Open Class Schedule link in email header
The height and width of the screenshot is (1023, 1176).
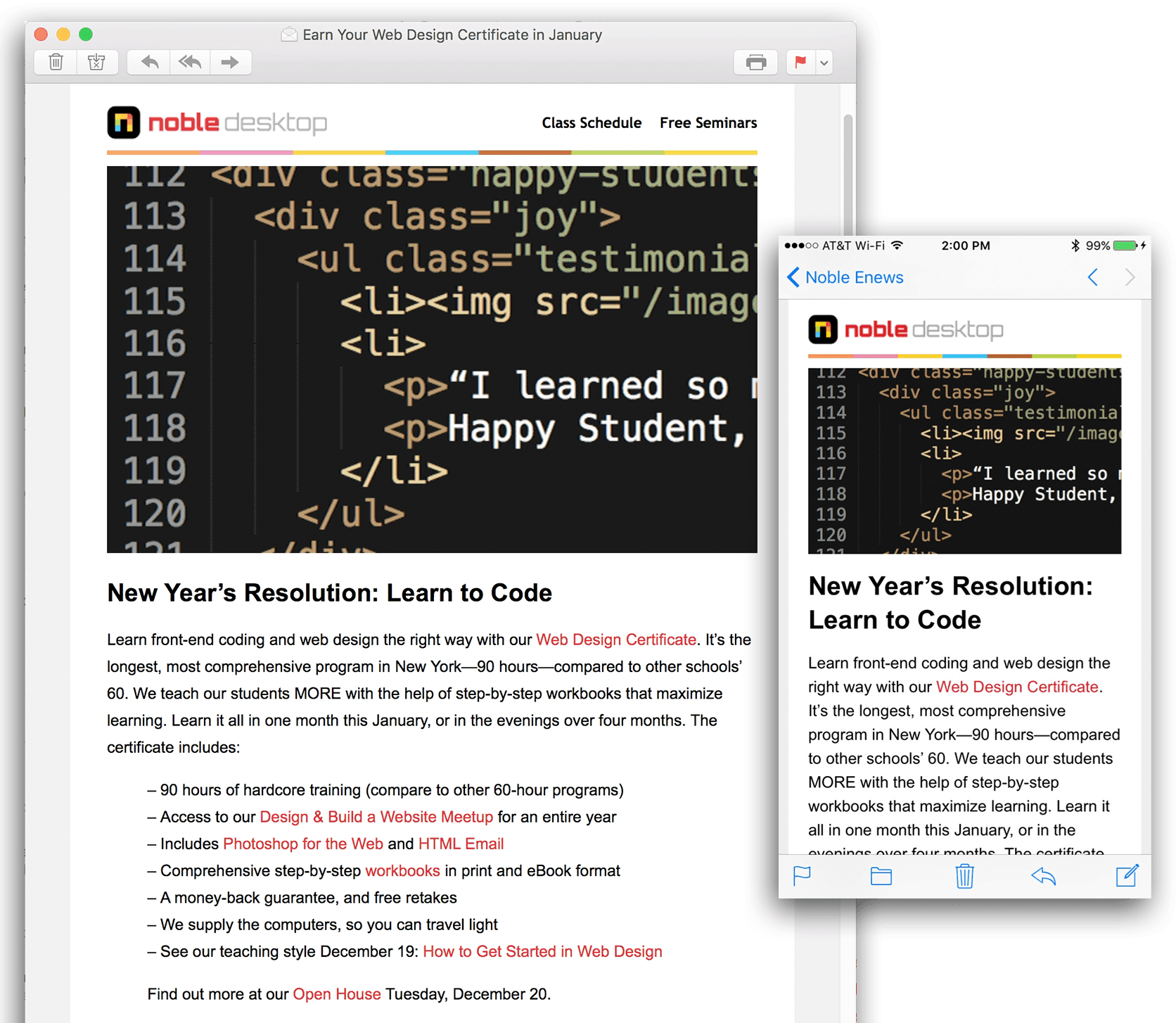[592, 123]
